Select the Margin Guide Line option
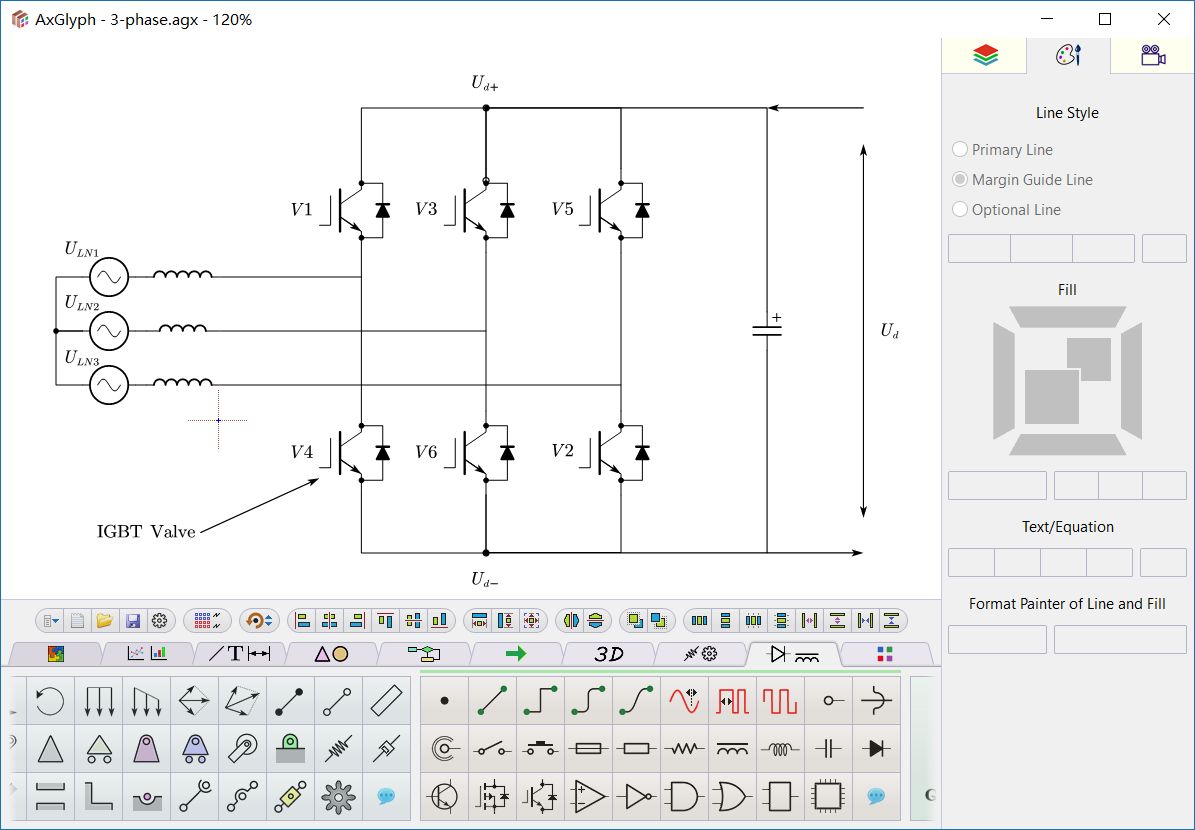The width and height of the screenshot is (1195, 830). [x=960, y=179]
